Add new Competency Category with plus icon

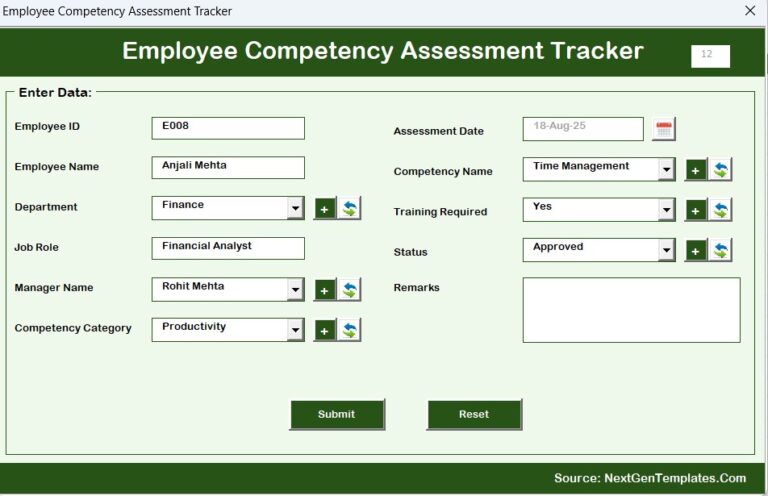click(324, 331)
